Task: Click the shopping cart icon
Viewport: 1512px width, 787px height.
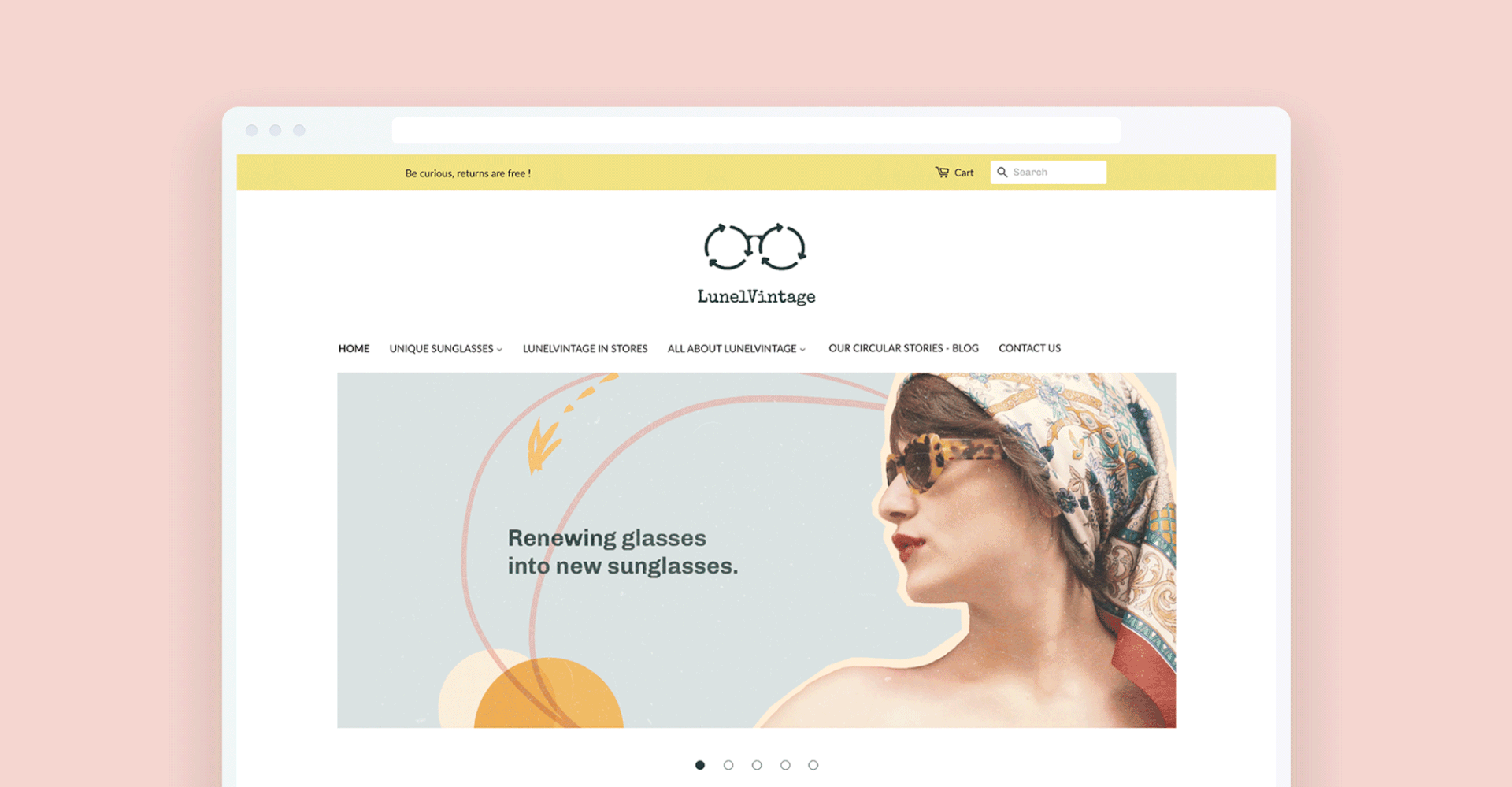Action: [x=942, y=172]
